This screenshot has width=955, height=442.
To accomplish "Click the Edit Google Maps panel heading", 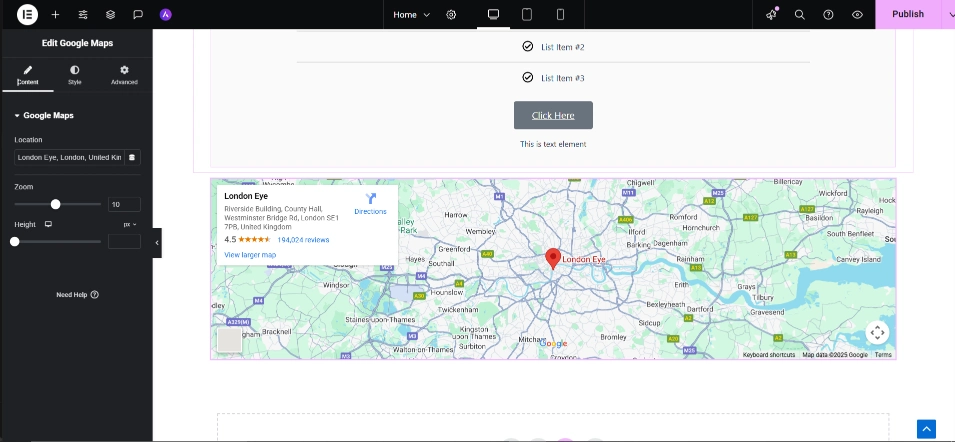I will click(x=77, y=43).
